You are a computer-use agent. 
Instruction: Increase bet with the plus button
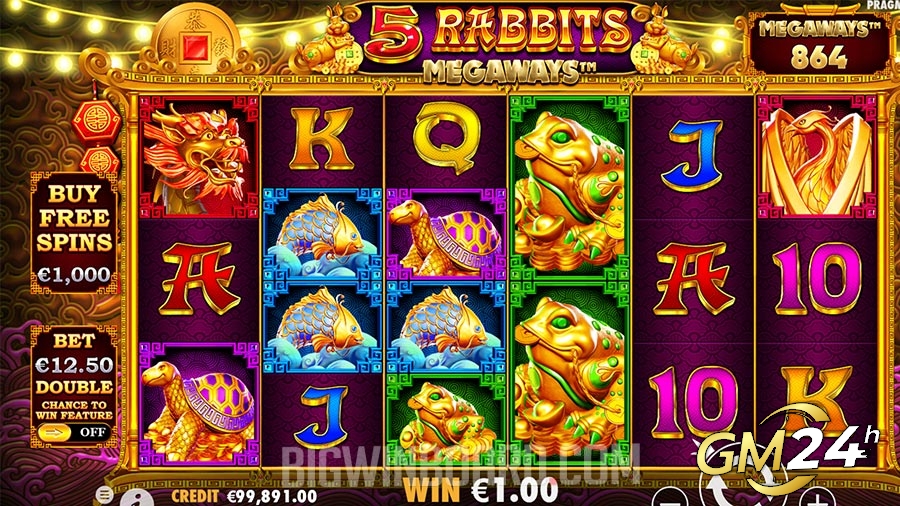pos(817,497)
